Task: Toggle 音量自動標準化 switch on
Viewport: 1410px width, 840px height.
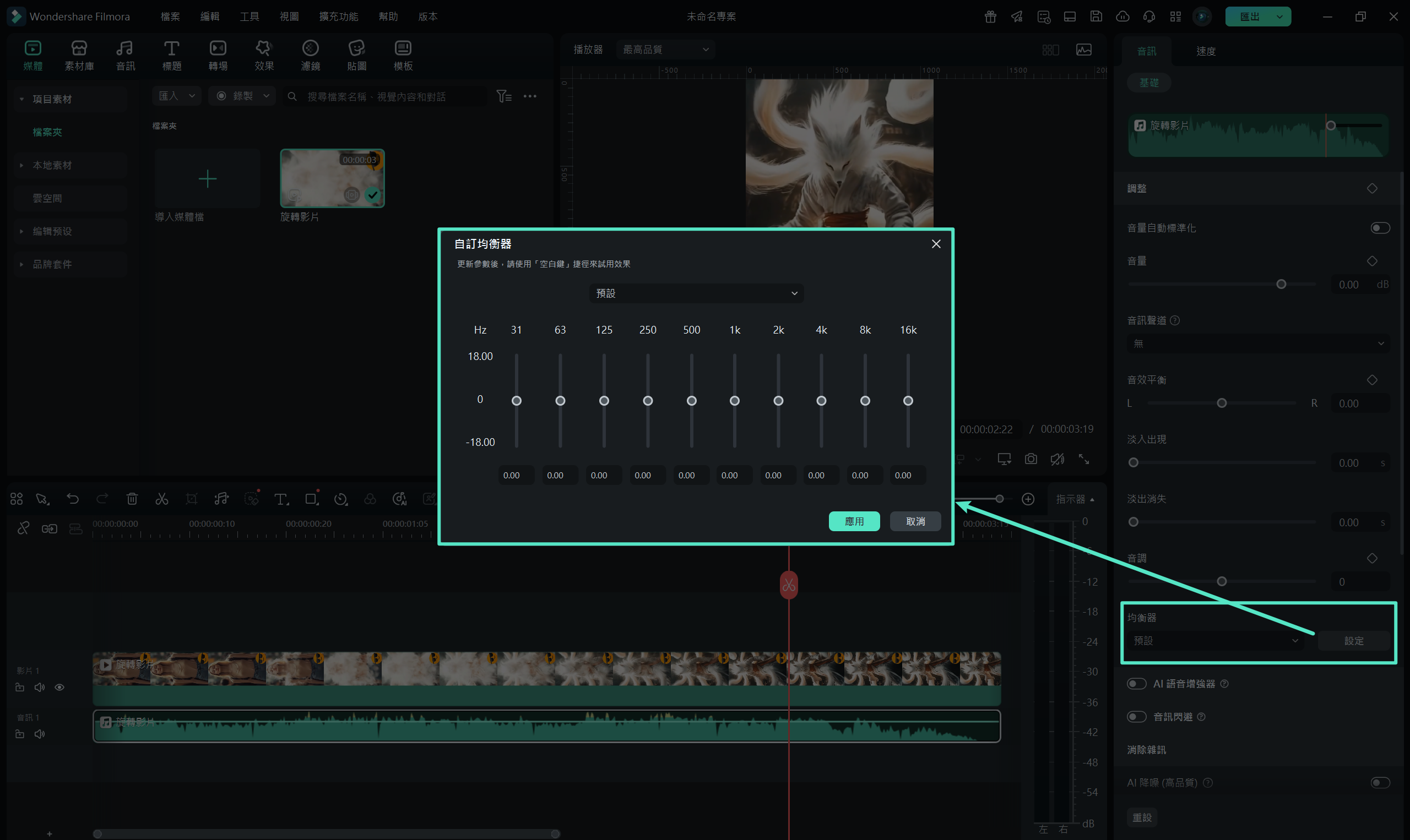Action: [1380, 227]
